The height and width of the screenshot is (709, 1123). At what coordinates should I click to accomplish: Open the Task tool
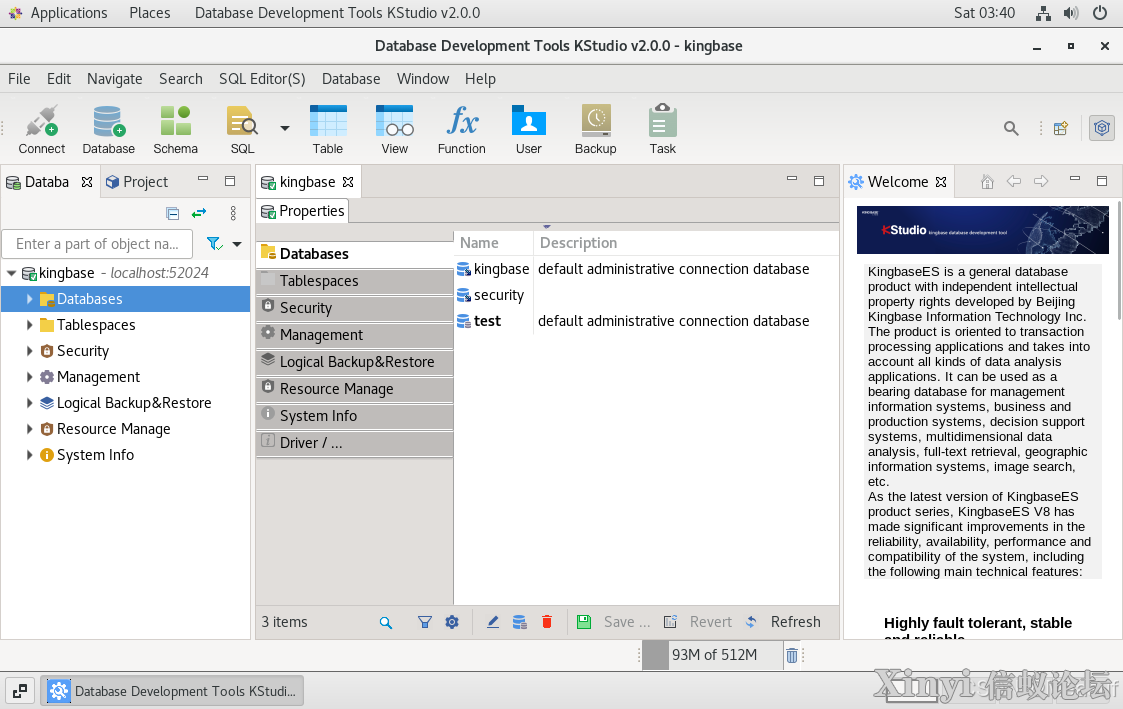click(x=662, y=129)
